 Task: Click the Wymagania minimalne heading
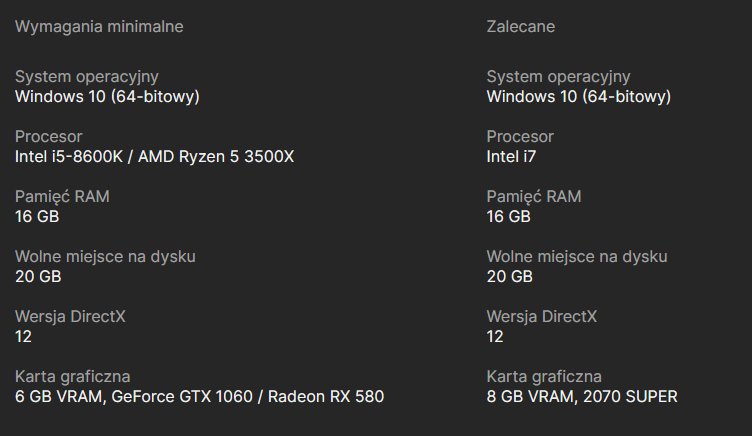point(99,27)
